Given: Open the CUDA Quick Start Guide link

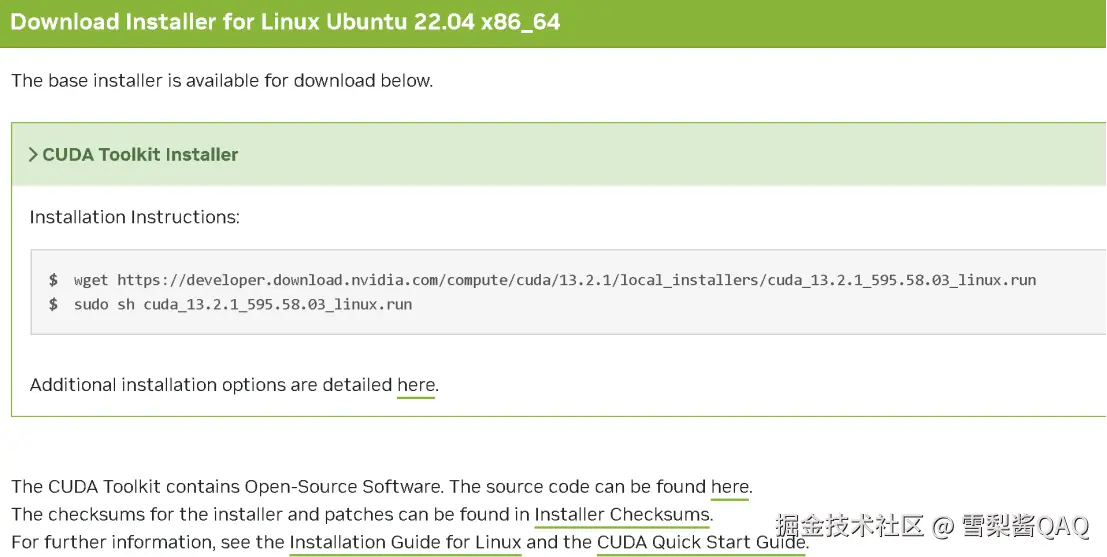Looking at the screenshot, I should pos(700,543).
